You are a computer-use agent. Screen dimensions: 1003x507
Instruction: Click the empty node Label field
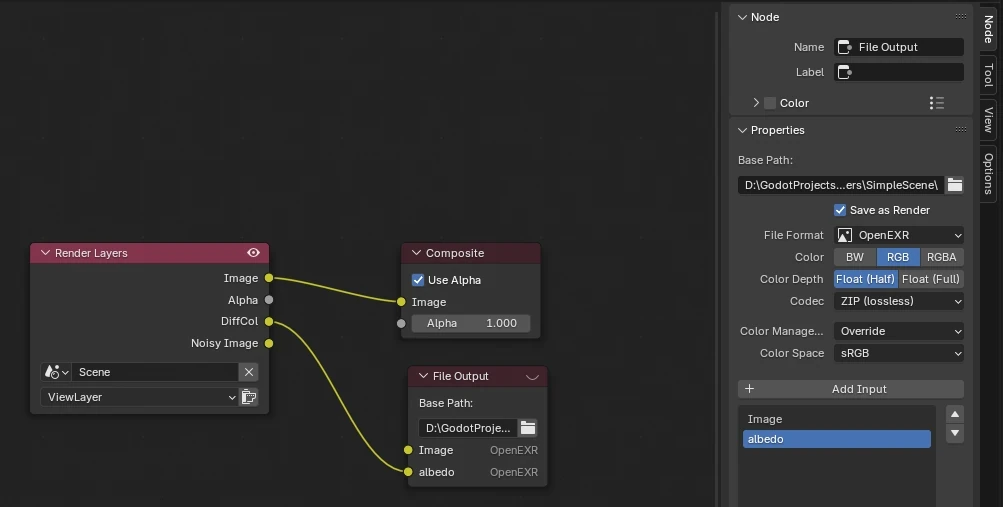coord(899,72)
